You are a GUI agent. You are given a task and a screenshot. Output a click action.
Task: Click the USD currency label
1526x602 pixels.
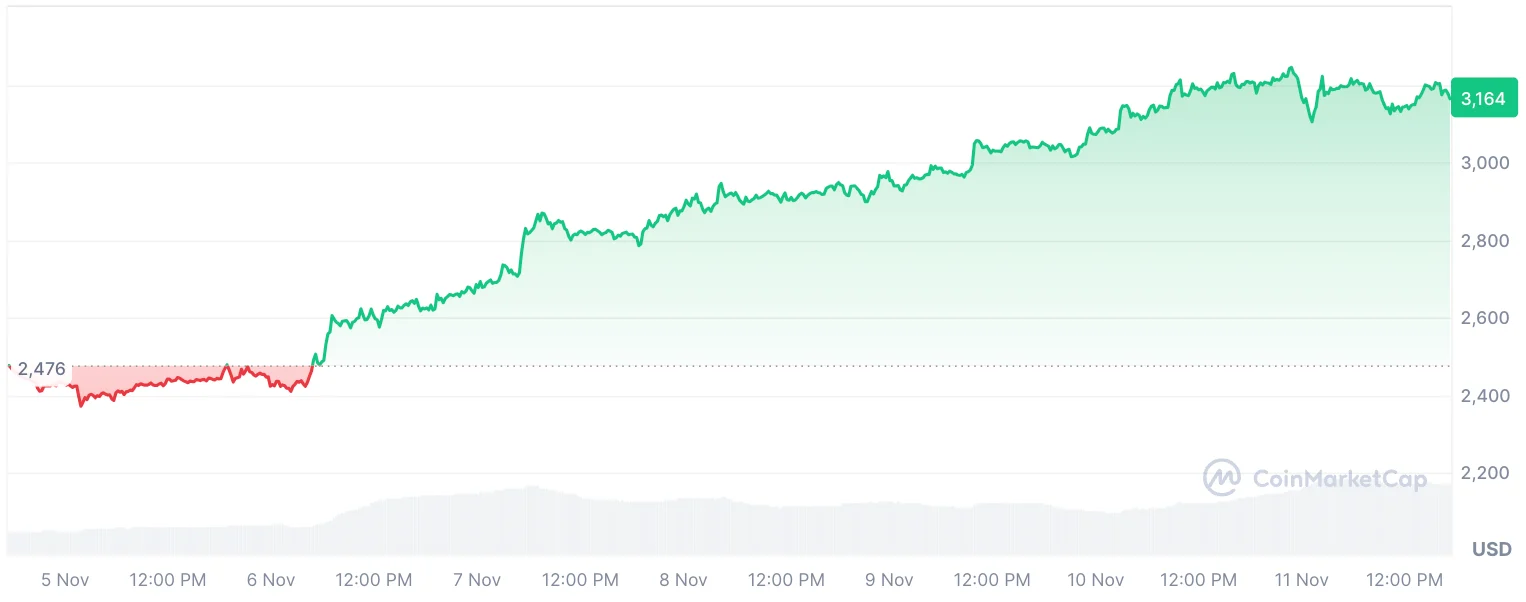(x=1491, y=549)
